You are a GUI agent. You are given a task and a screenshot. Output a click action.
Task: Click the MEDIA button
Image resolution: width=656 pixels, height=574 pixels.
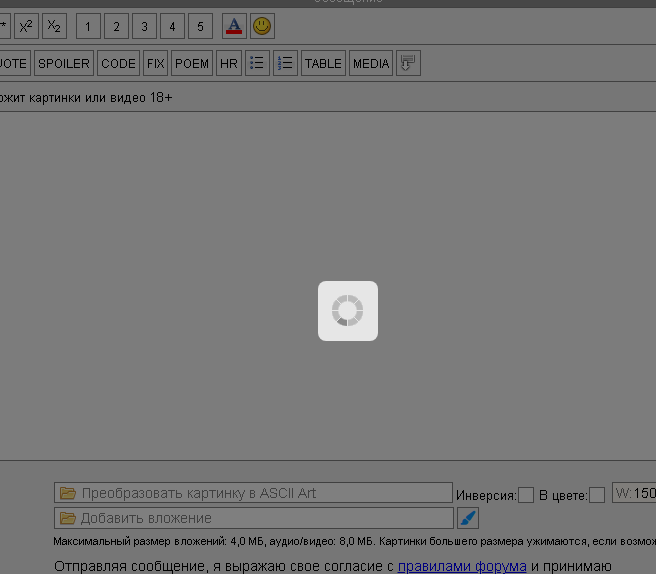pyautogui.click(x=371, y=63)
